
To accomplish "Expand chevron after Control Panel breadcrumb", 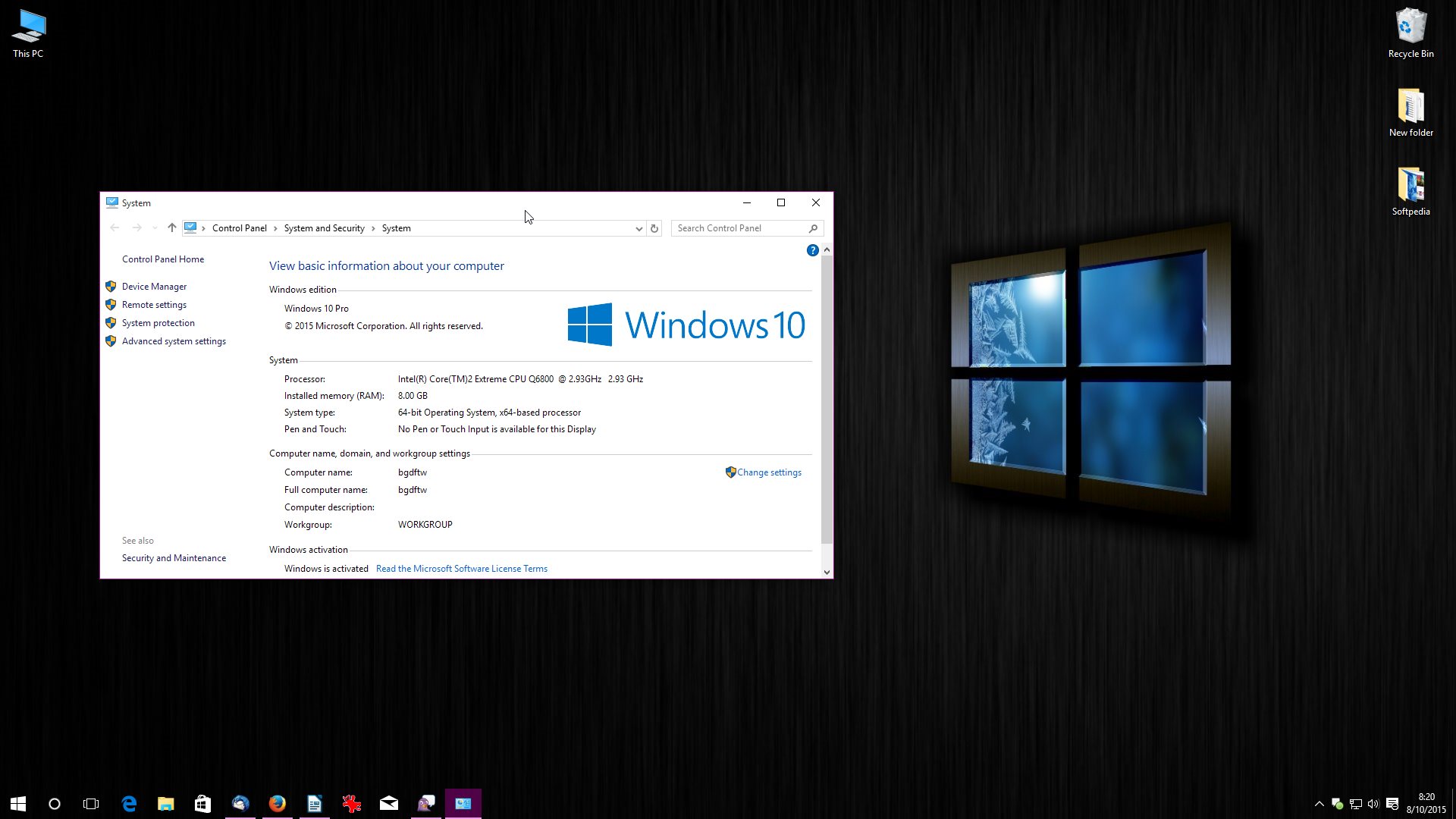I will tap(275, 228).
